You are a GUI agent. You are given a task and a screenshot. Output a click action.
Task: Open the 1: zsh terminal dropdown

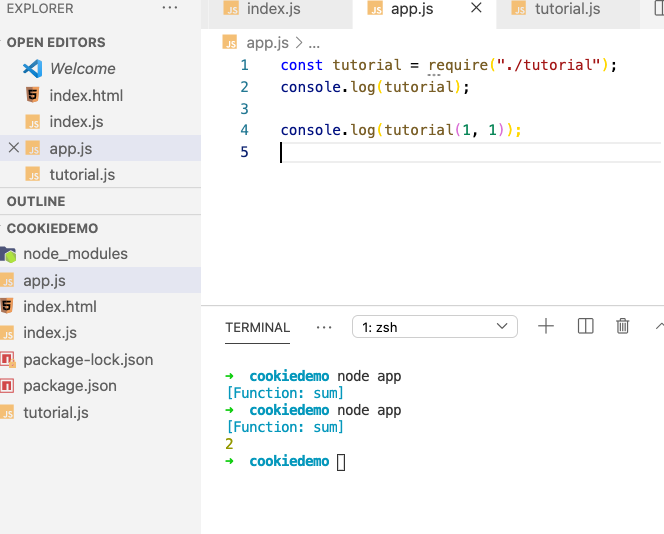click(x=434, y=327)
